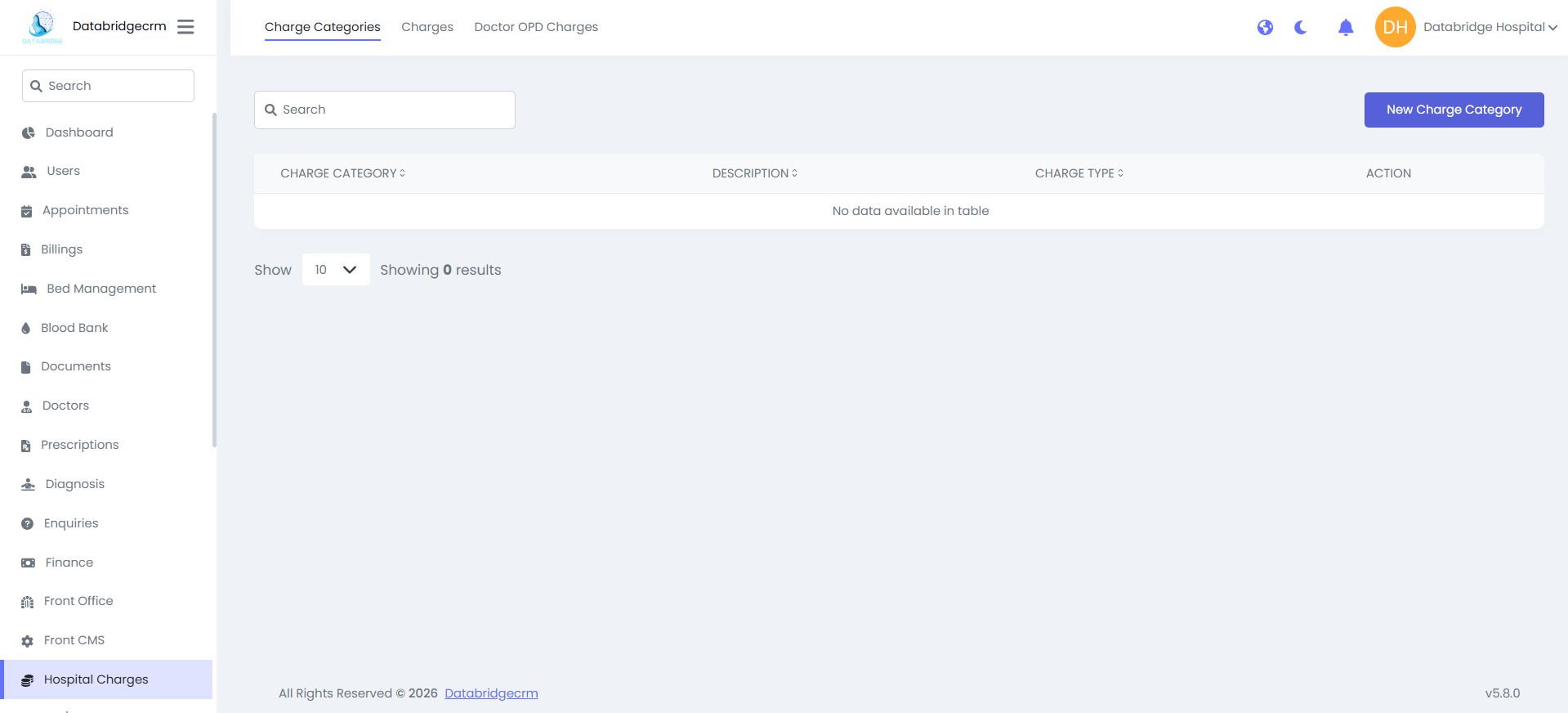Click the Databridgecrm logo icon
The image size is (1568, 713).
tap(42, 27)
